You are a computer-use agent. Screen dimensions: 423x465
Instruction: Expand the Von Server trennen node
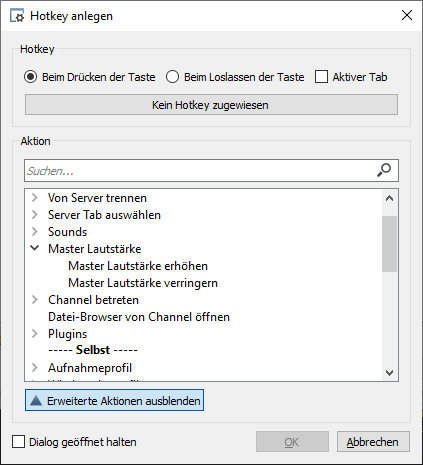[35, 198]
